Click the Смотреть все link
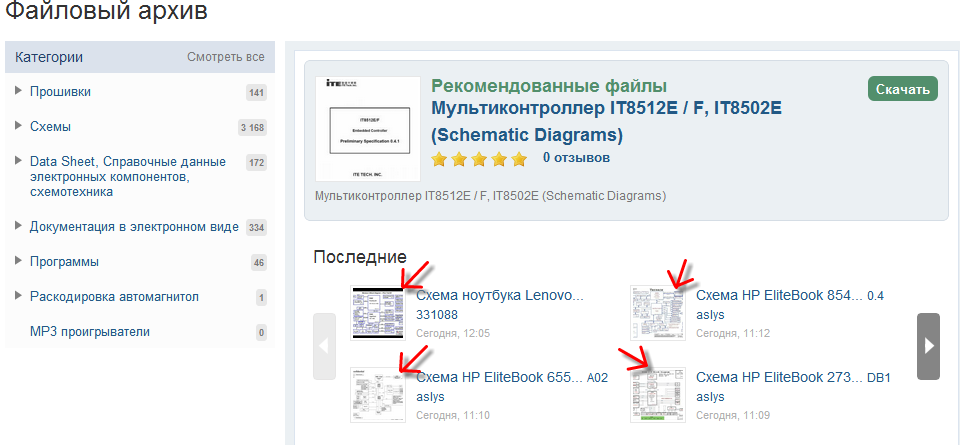 225,57
